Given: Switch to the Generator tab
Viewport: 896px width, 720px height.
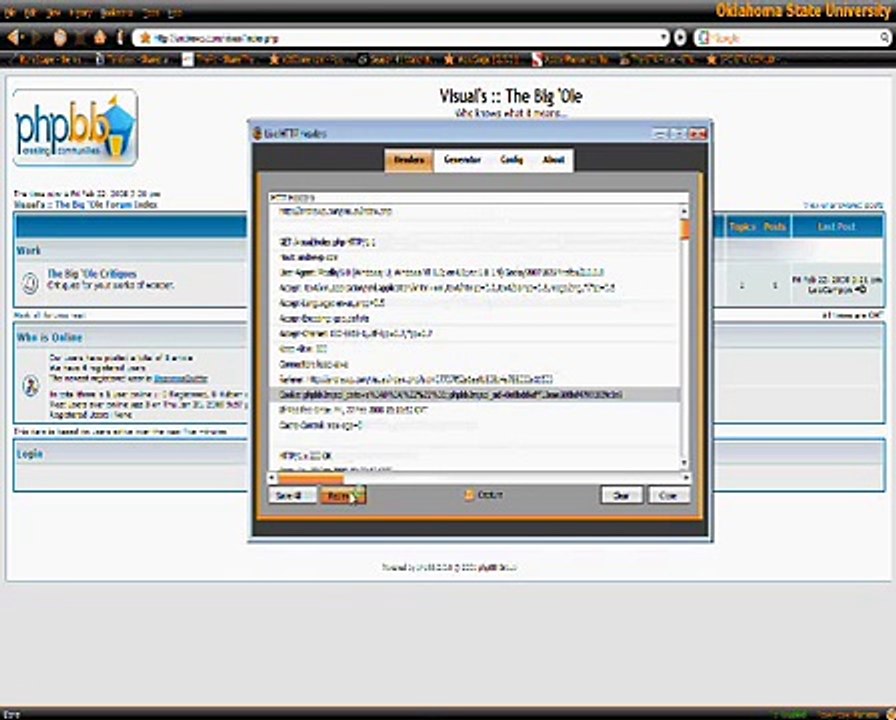Looking at the screenshot, I should 462,160.
